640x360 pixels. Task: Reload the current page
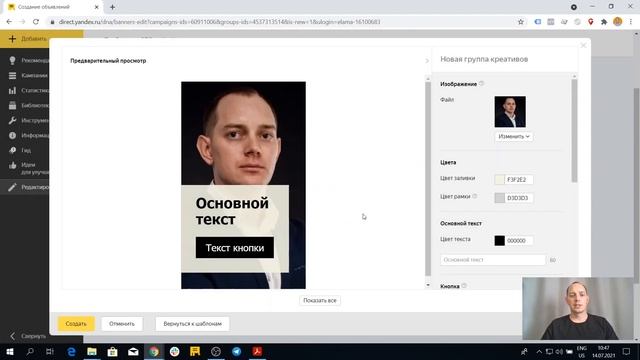pos(36,22)
